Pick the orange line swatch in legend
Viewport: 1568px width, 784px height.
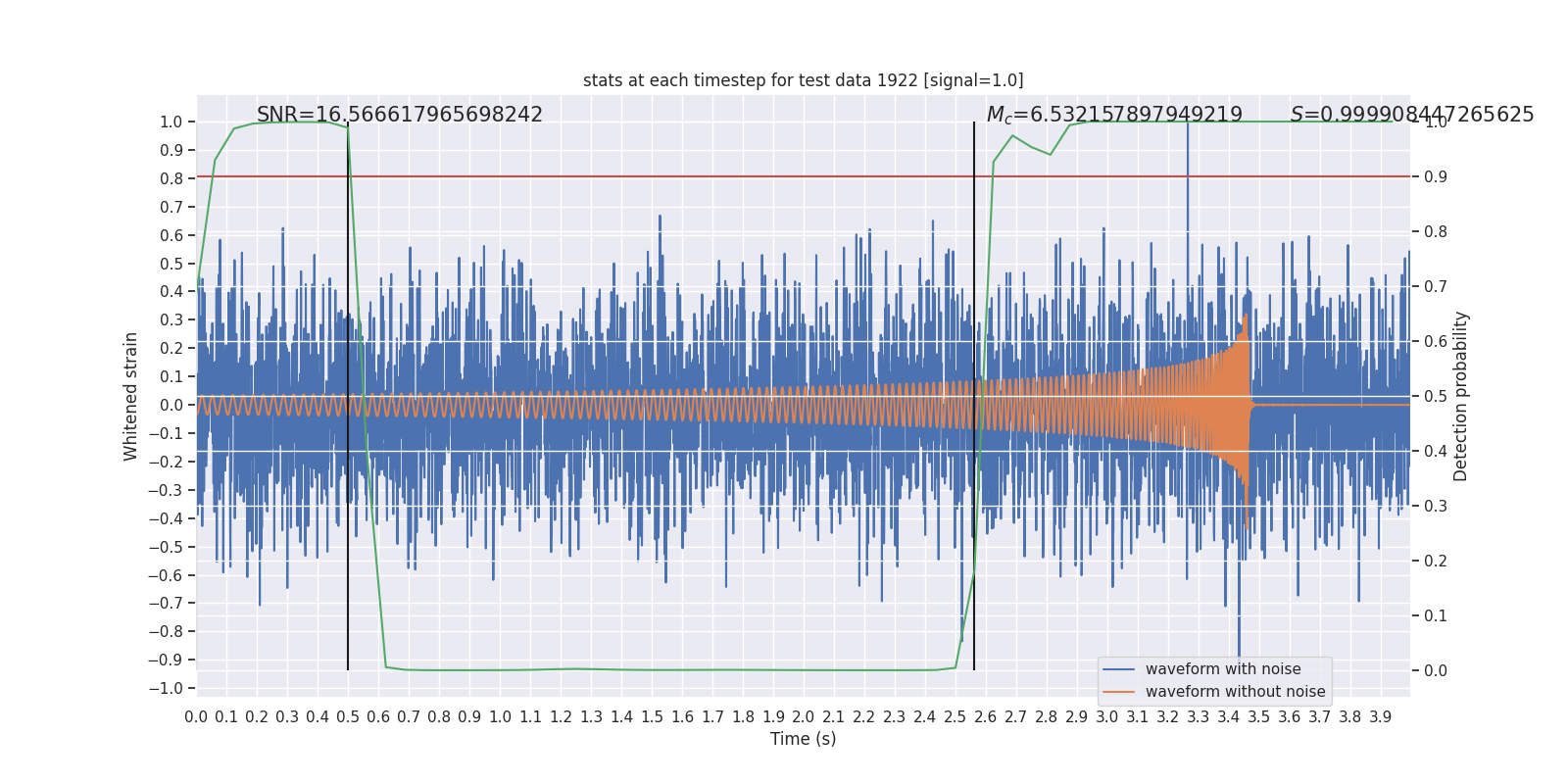pyautogui.click(x=1118, y=692)
